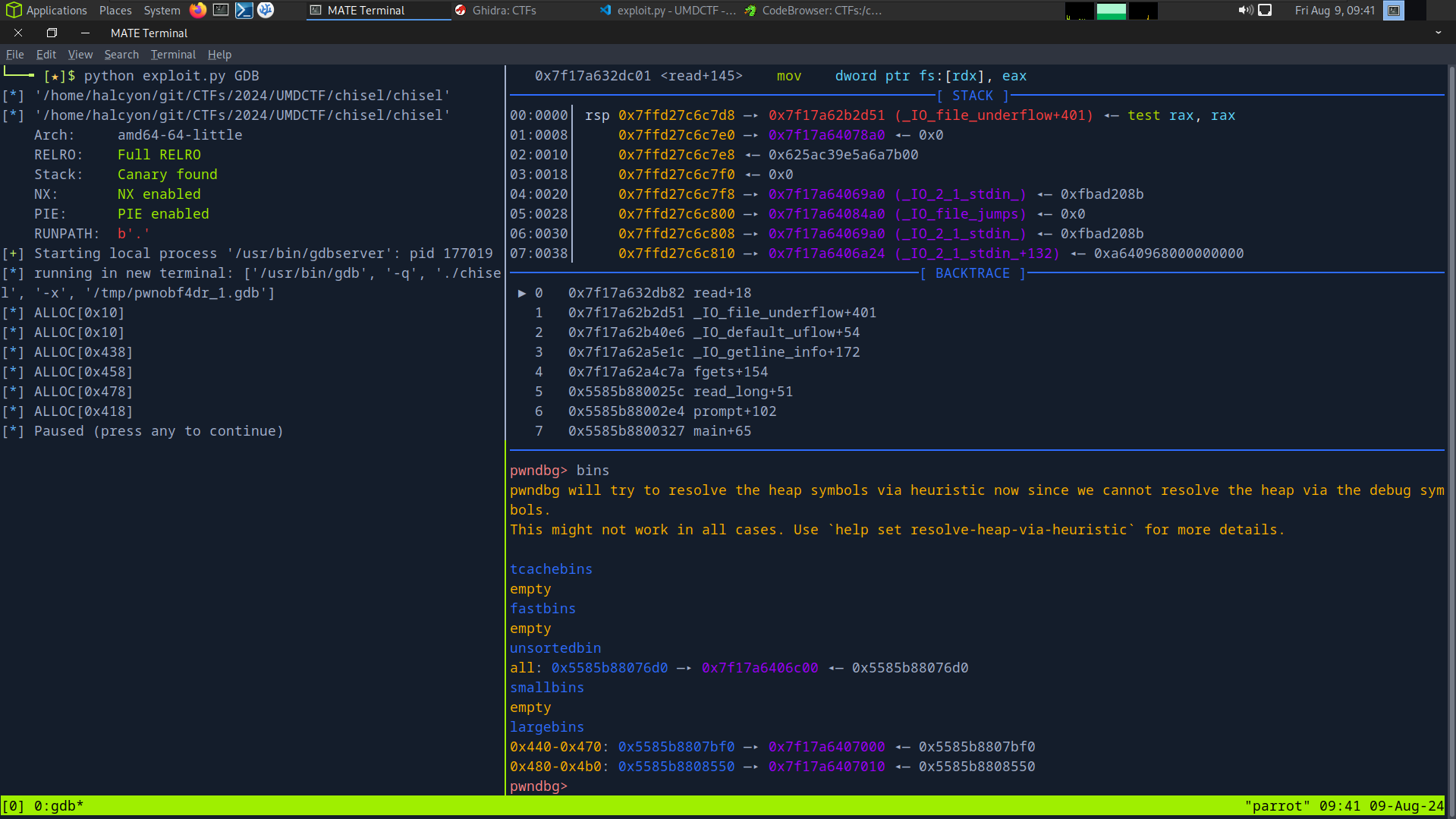Open the terminal Help menu
1456x819 pixels.
point(219,55)
